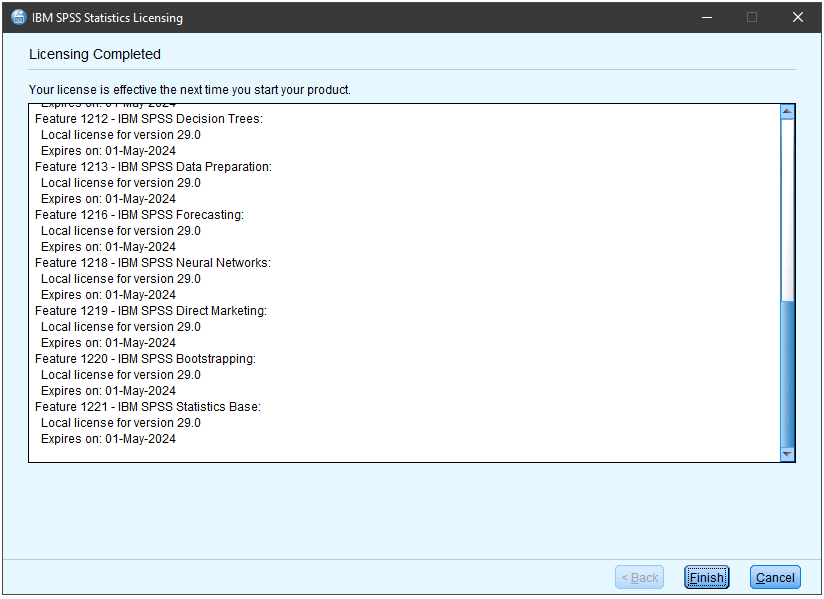Screen dimensions: 824x599
Task: Click the expiry date under Bootstrapping
Action: click(108, 391)
